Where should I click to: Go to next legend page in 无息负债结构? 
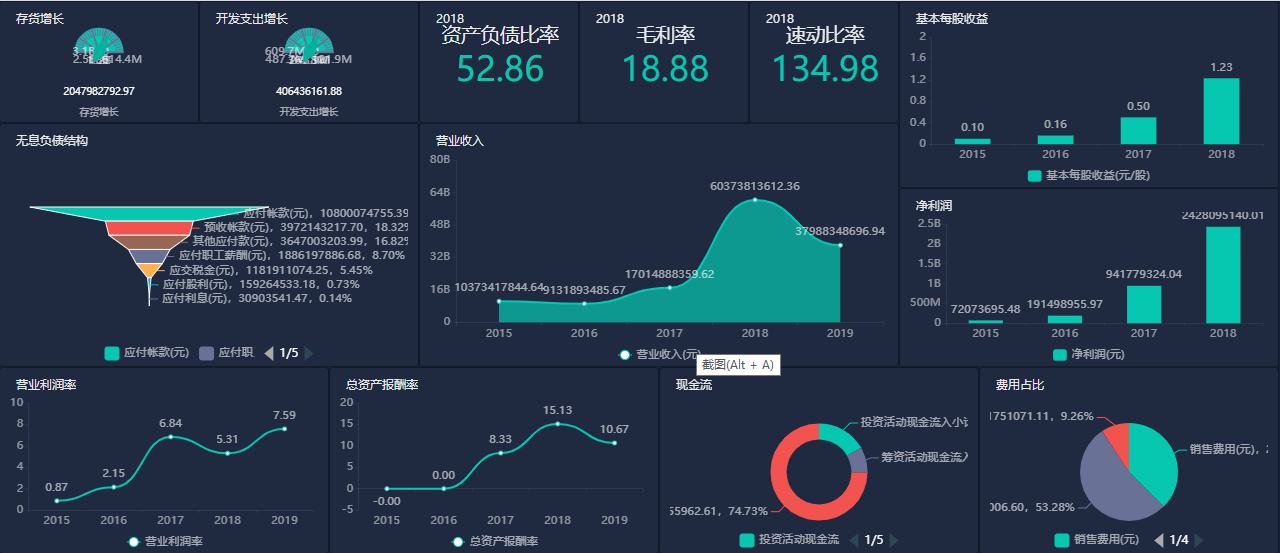tap(309, 353)
